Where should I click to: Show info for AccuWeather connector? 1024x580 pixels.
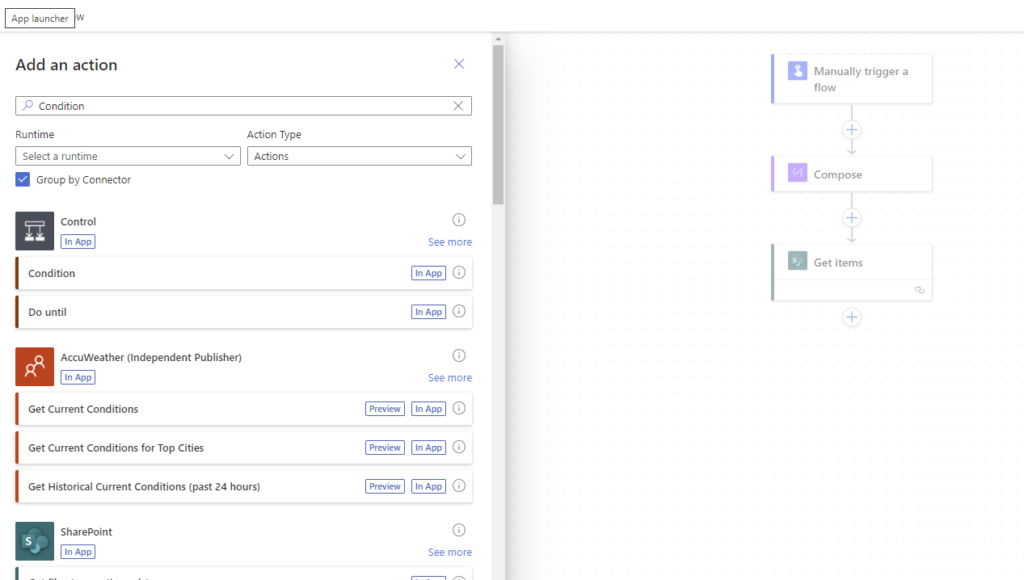[x=459, y=355]
